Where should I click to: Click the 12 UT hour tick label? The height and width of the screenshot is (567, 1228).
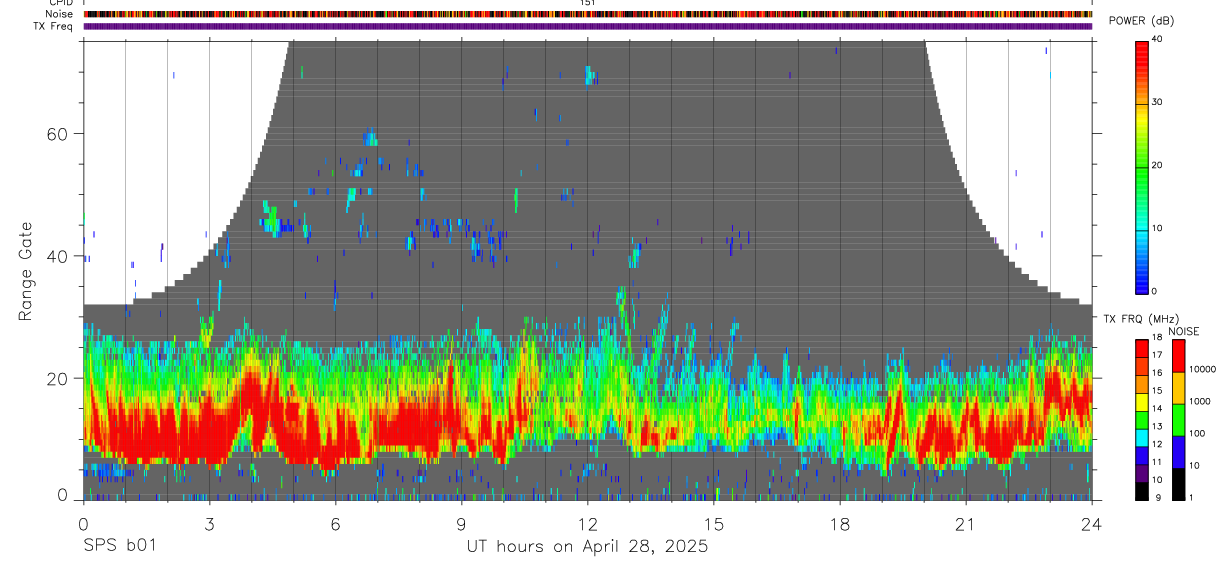click(x=588, y=524)
